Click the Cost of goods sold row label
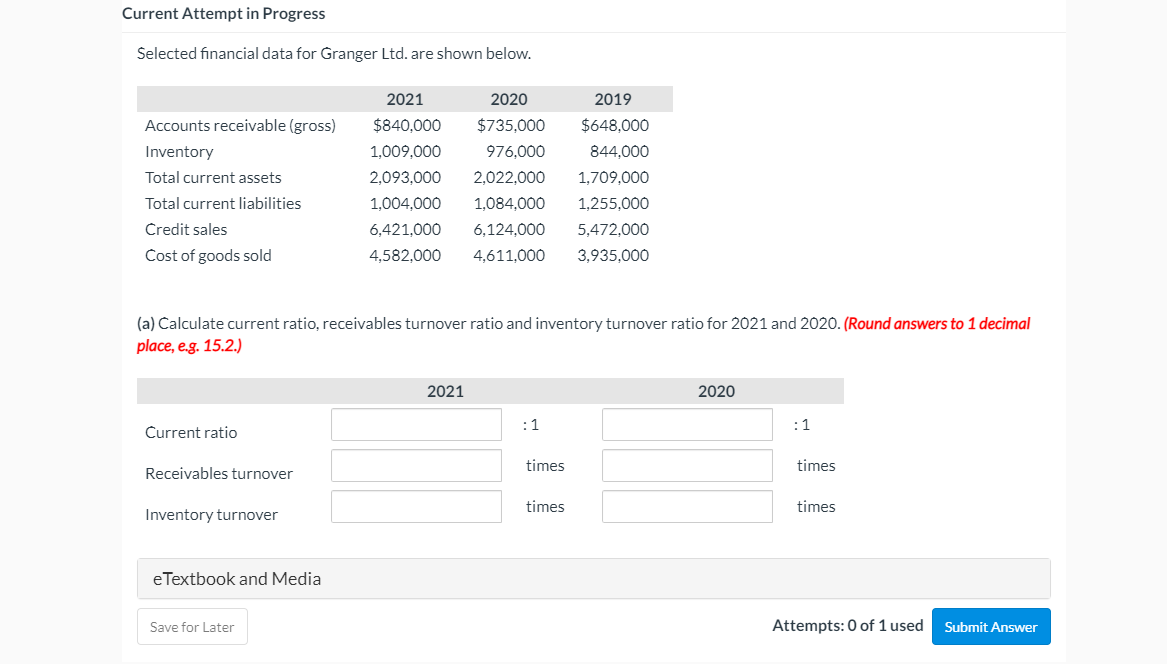 [208, 255]
